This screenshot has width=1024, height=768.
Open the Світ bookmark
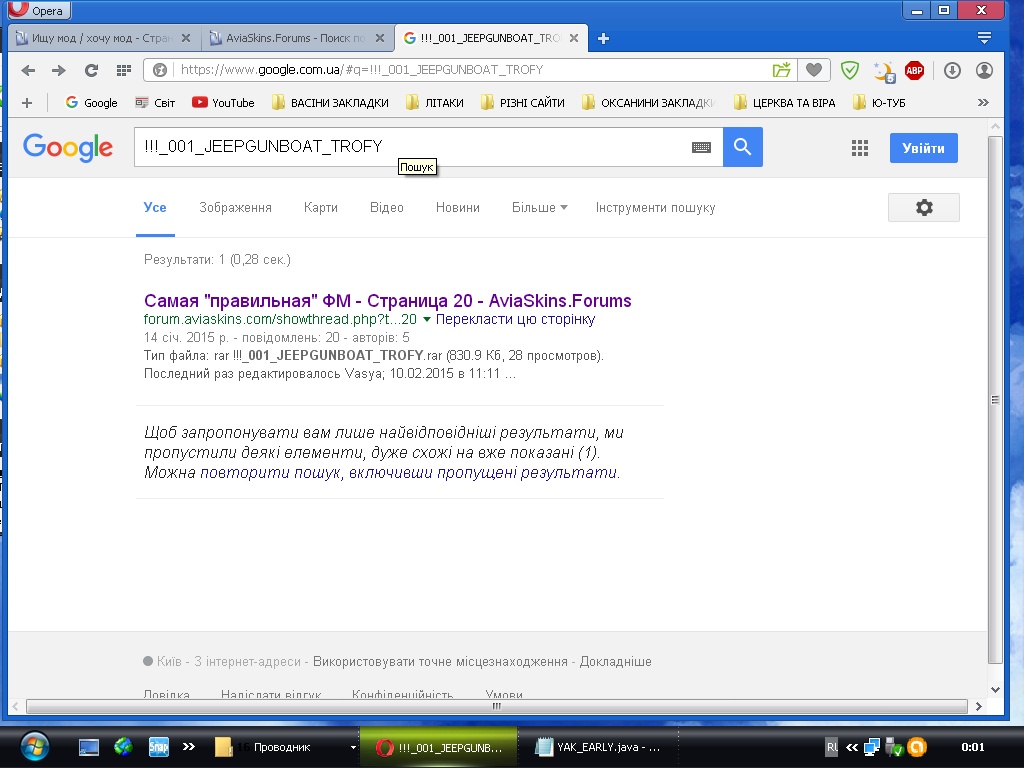tap(155, 103)
